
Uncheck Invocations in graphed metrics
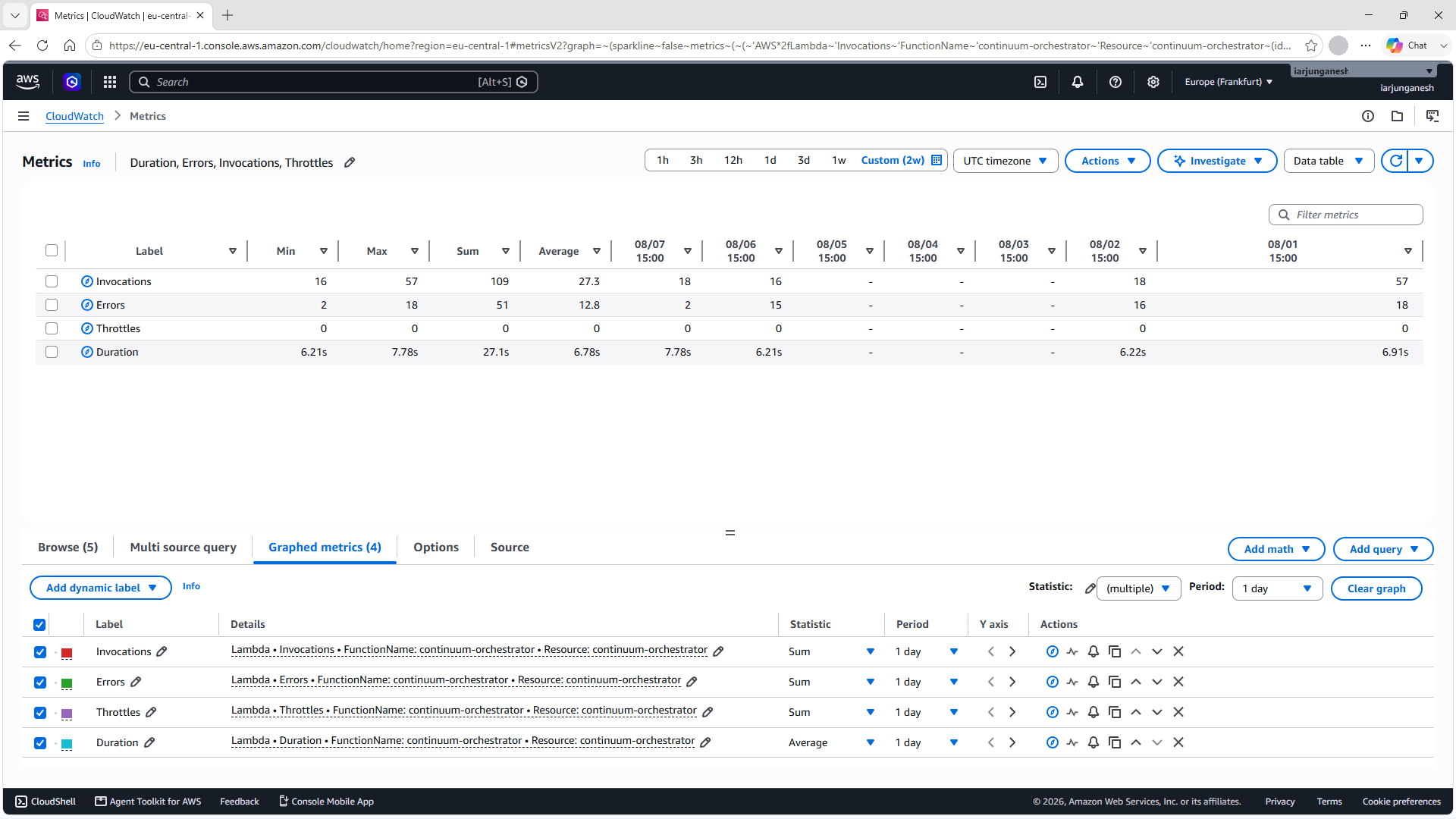[40, 652]
